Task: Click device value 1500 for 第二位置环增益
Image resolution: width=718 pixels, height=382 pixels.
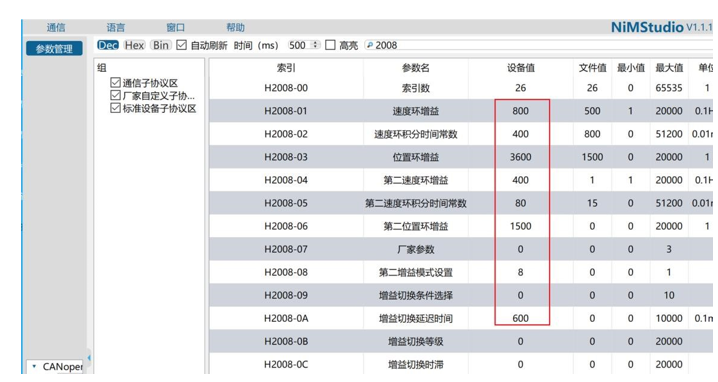Action: pos(521,226)
